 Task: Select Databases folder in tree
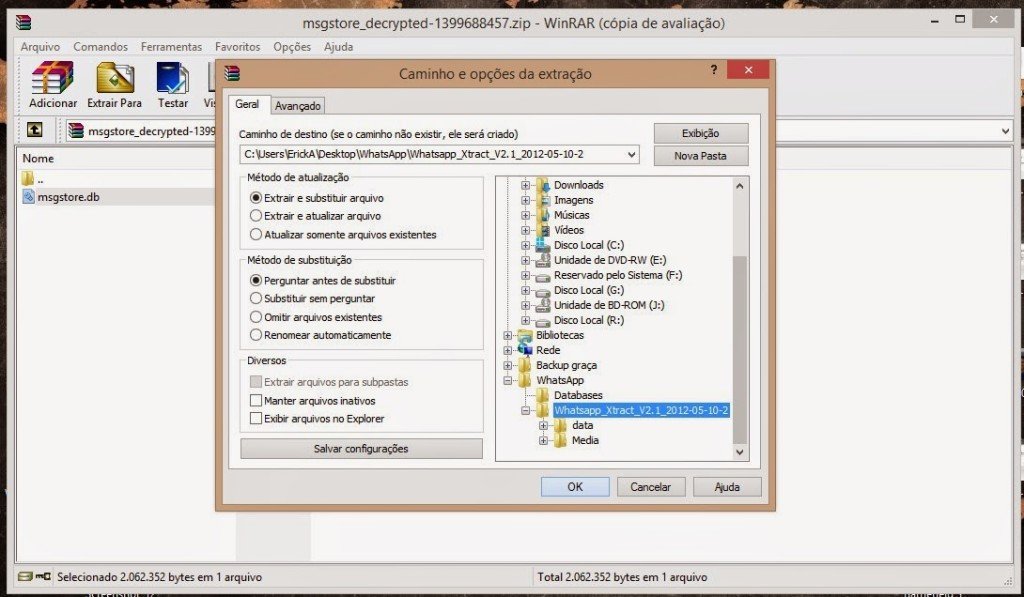point(578,395)
